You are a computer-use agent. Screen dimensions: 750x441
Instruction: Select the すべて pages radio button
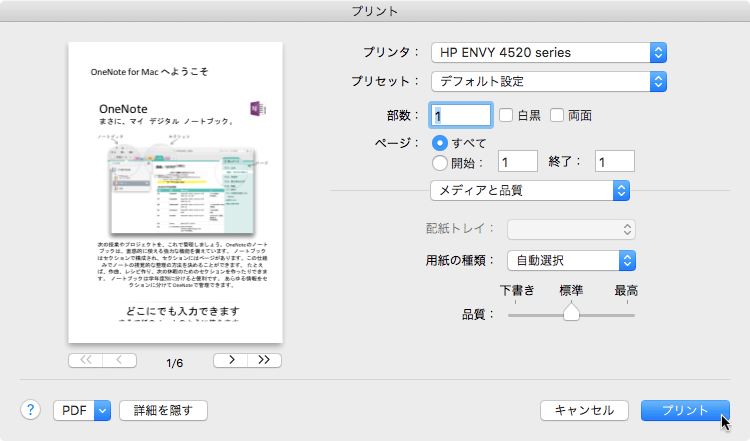(x=440, y=143)
